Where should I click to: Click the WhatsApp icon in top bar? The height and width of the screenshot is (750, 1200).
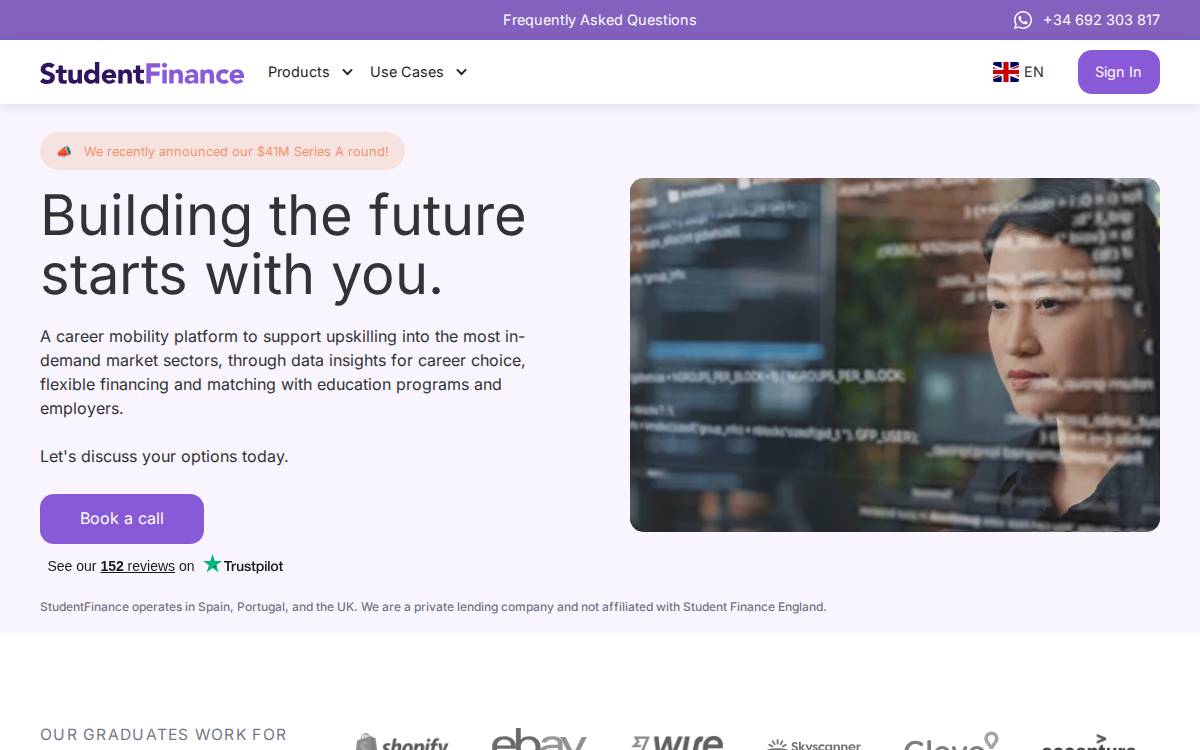1022,20
